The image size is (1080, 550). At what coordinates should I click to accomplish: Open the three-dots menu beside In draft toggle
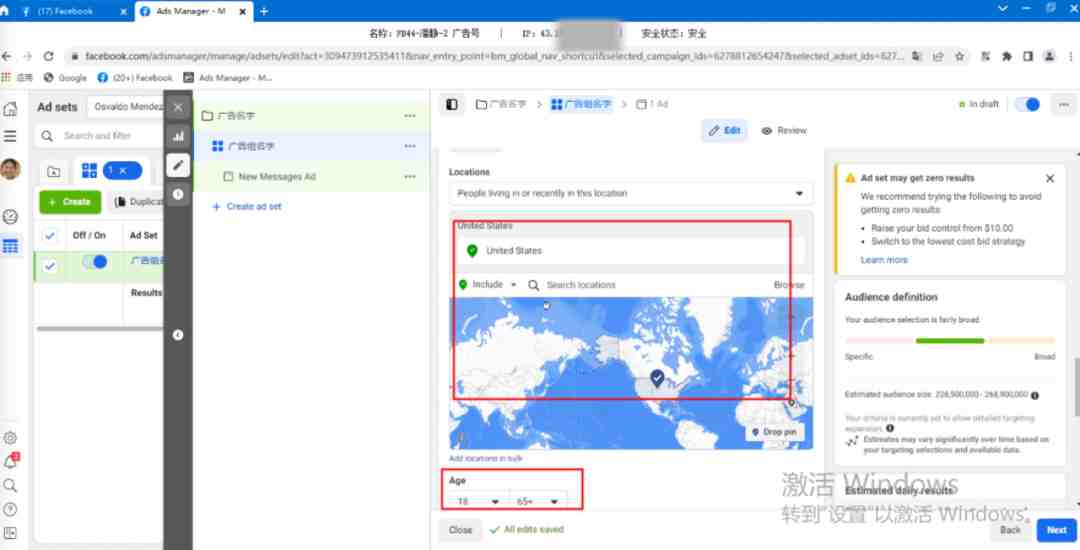coord(1064,105)
